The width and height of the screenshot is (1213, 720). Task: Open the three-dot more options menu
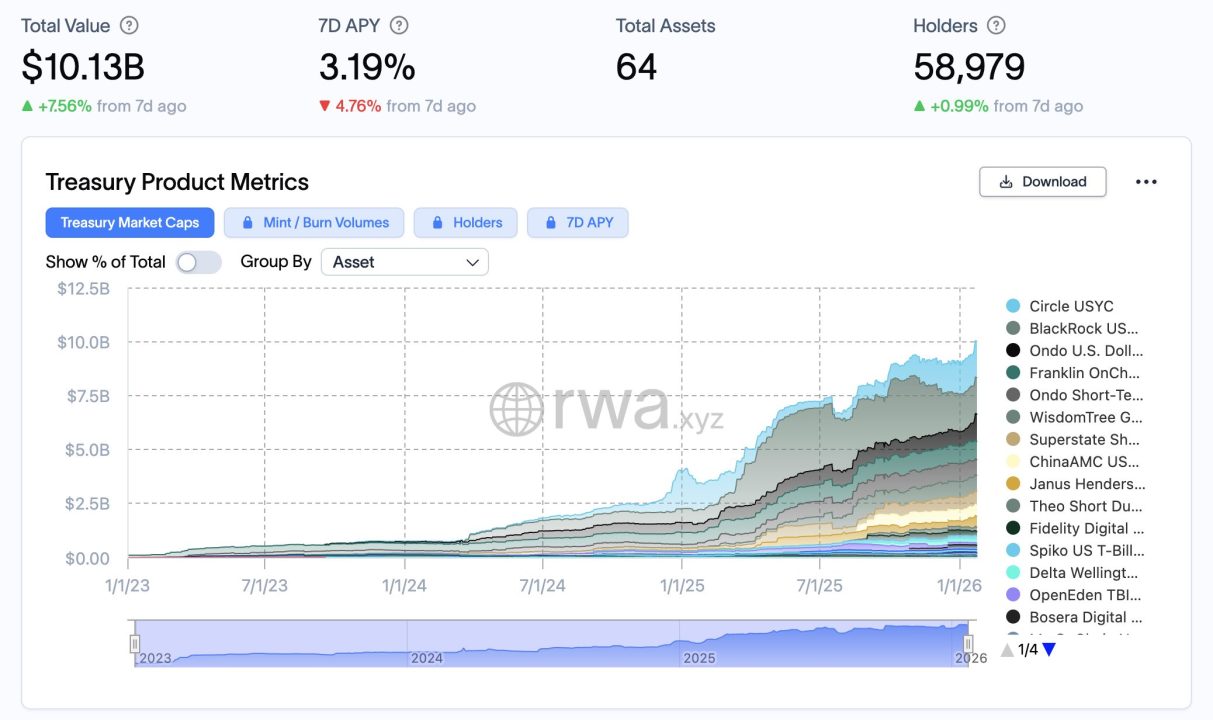click(x=1146, y=181)
